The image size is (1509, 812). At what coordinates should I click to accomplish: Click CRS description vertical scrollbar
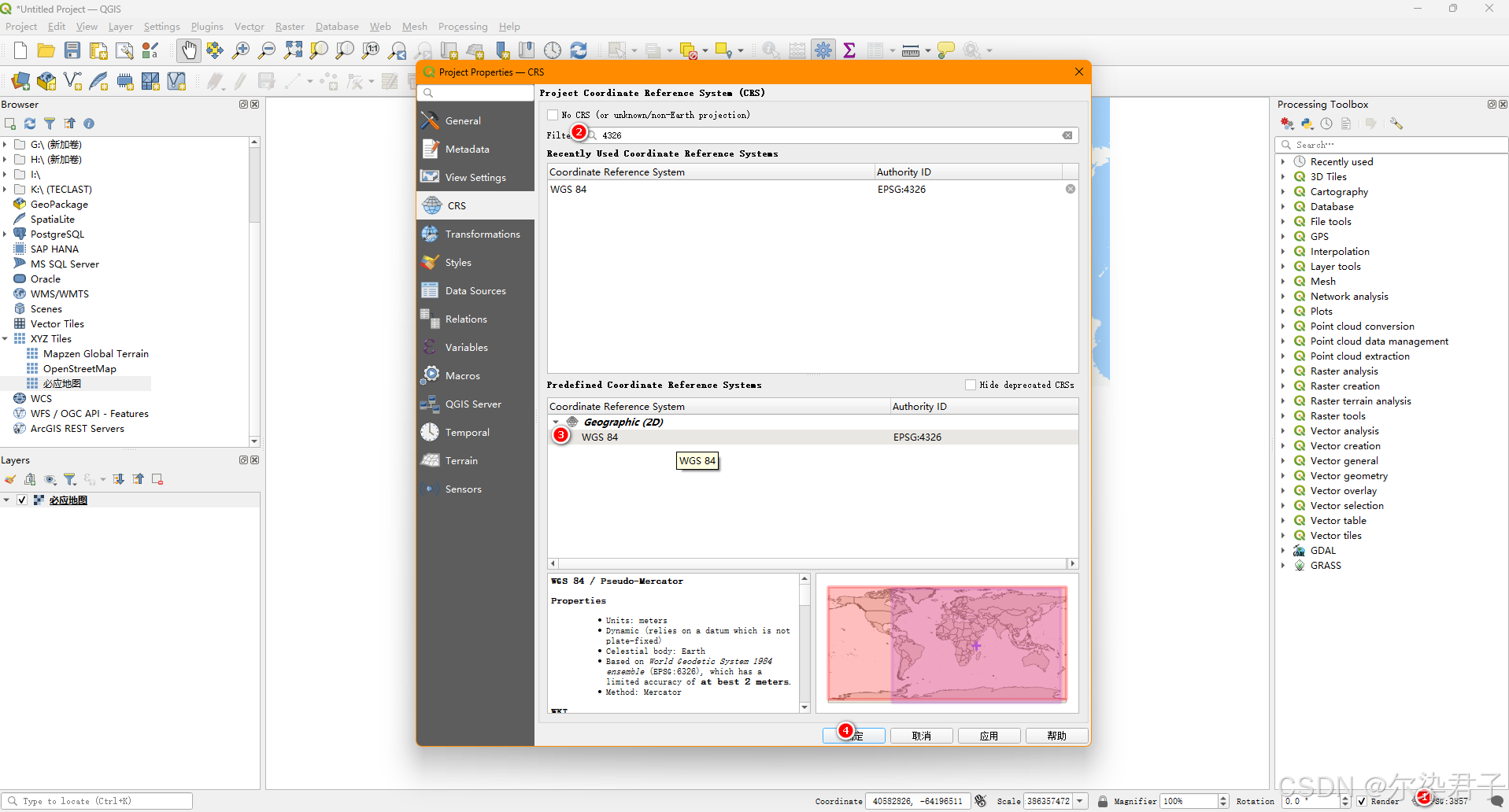(804, 644)
